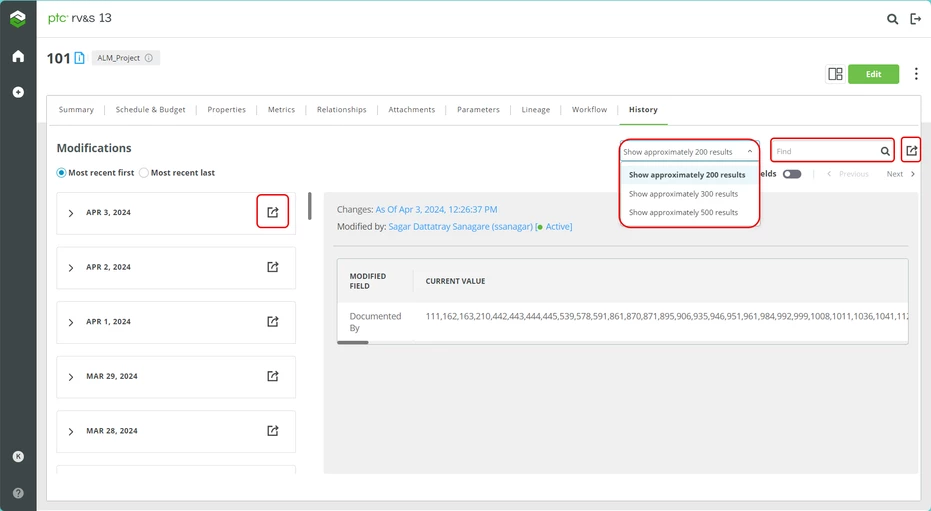Screen dimensions: 931x511
Task: Click the search icon in Find field
Action: (885, 151)
